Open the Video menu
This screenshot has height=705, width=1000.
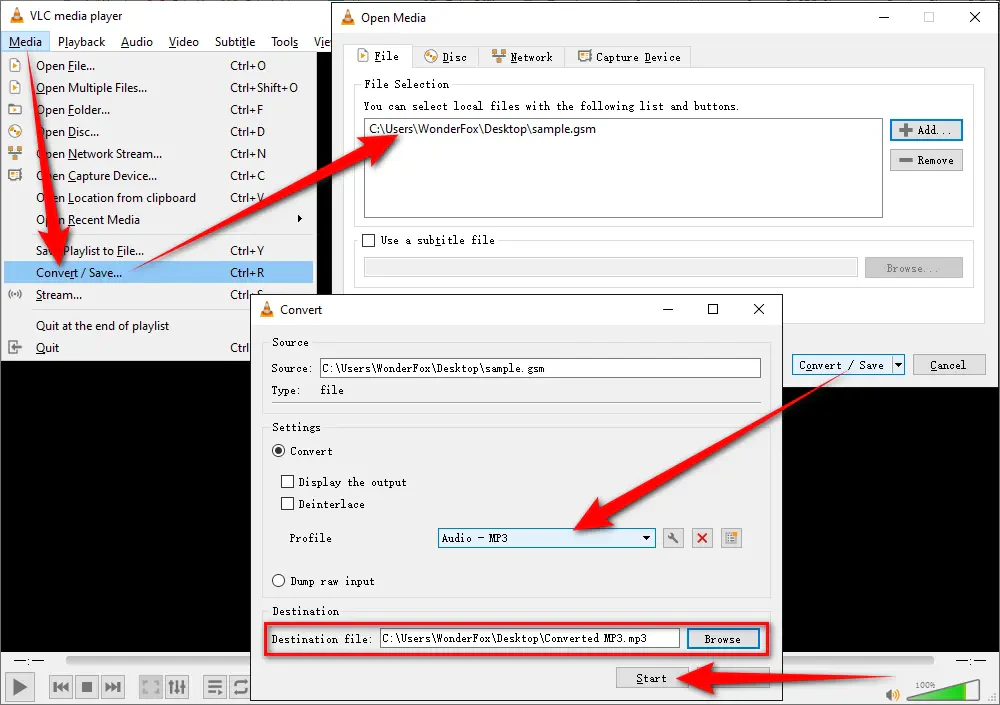(184, 41)
